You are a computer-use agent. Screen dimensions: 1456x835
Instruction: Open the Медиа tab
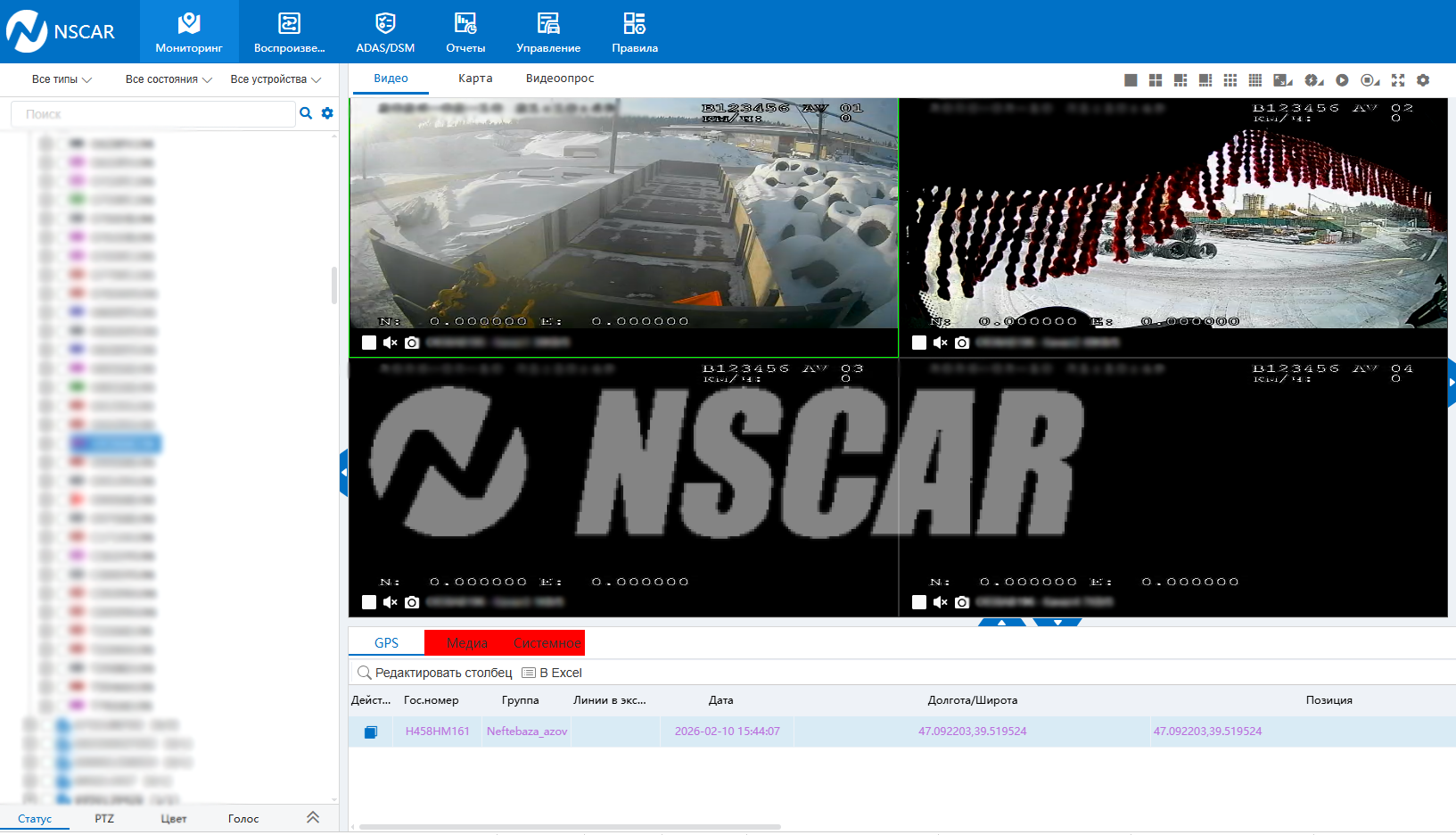467,643
